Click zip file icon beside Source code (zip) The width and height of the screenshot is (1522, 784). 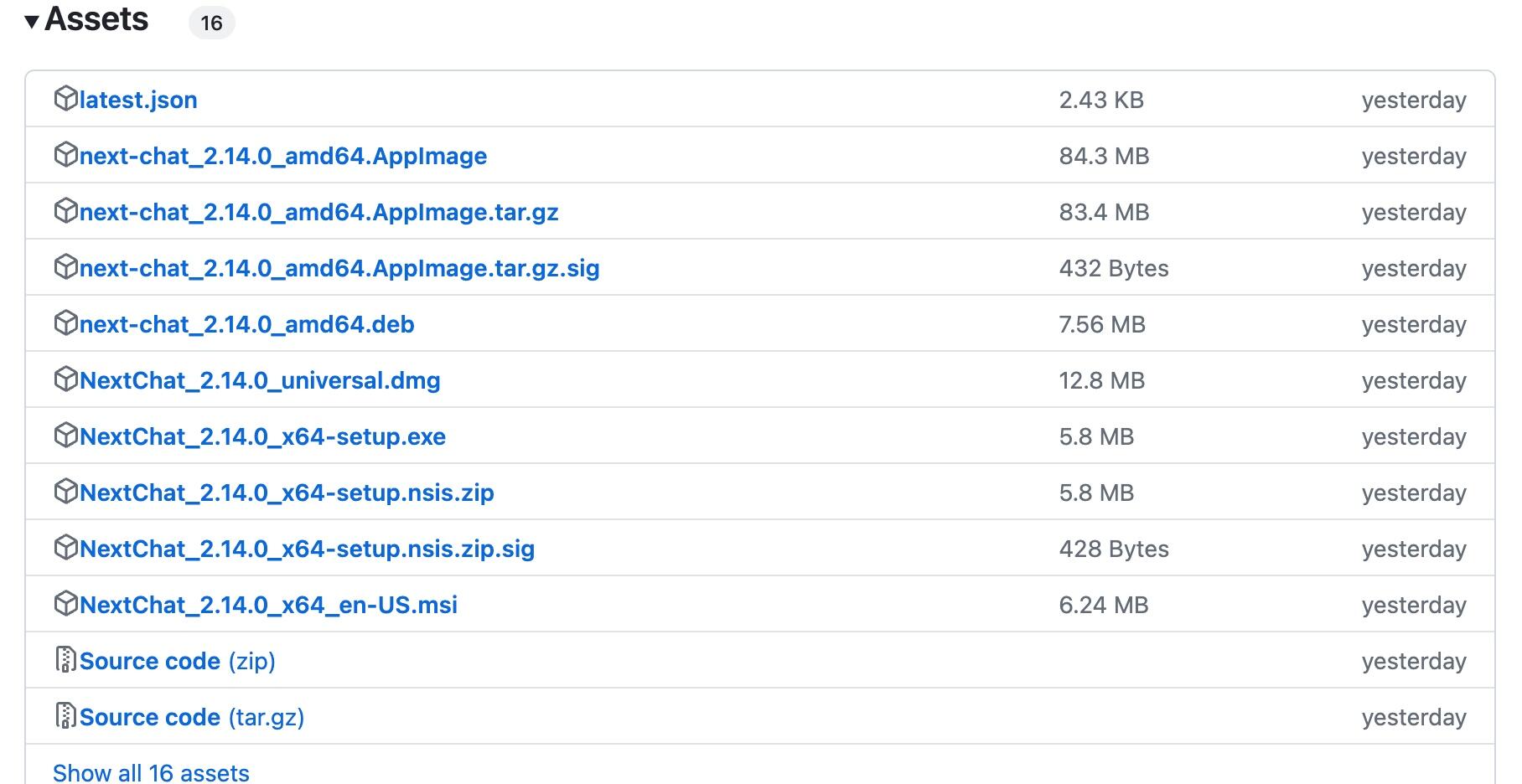pos(65,660)
